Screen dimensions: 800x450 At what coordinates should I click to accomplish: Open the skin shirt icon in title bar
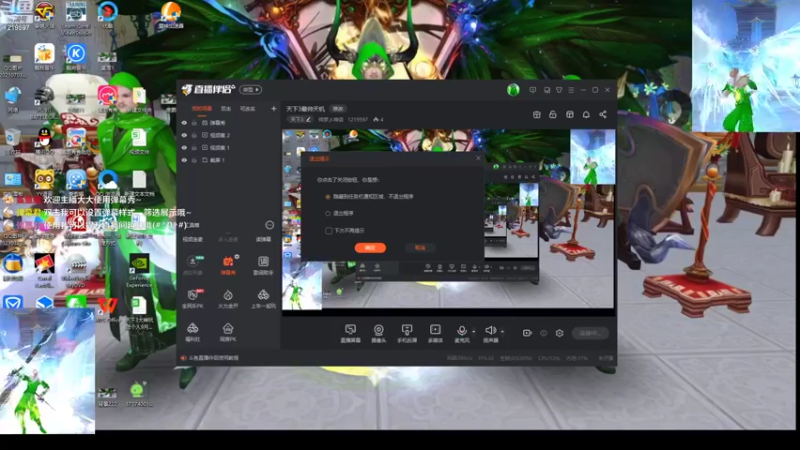559,90
